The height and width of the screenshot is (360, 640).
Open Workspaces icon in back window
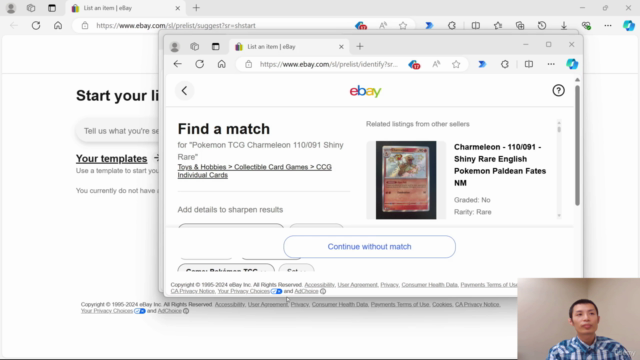point(31,8)
